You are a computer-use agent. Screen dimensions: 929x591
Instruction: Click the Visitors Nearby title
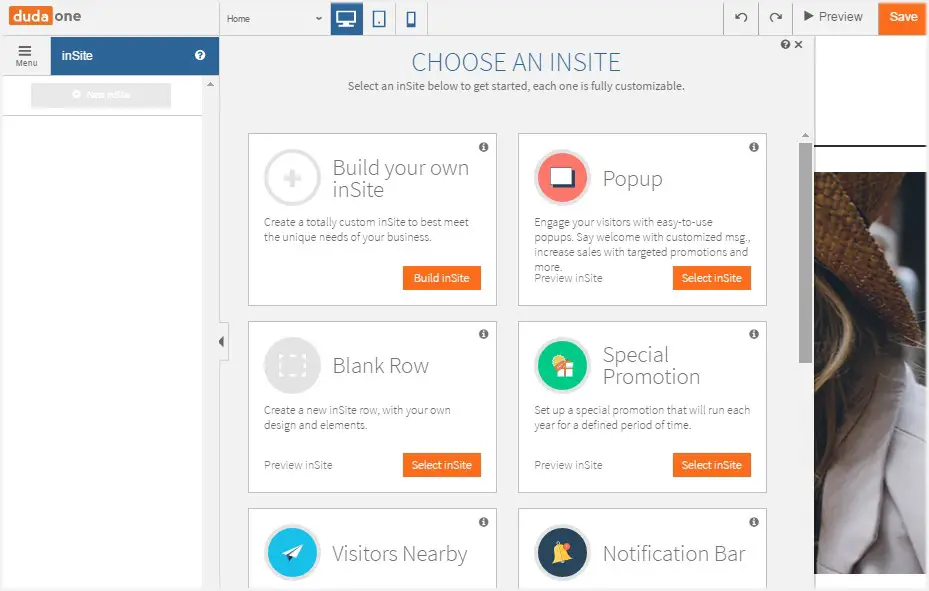[x=399, y=554]
